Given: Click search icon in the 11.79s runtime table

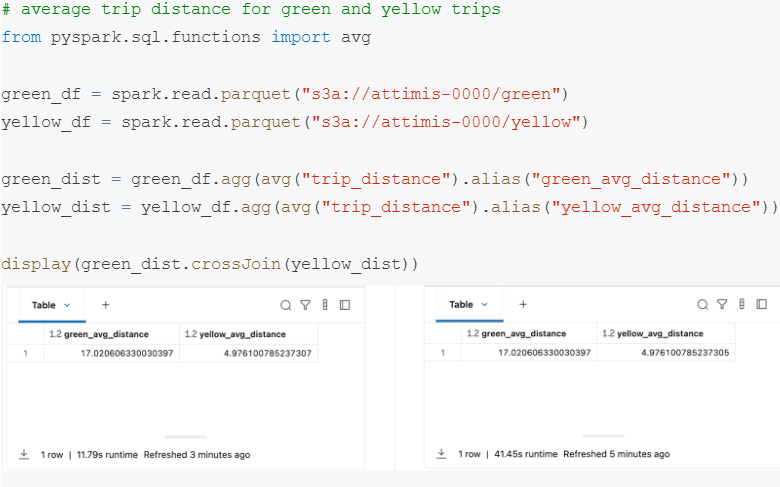Looking at the screenshot, I should pyautogui.click(x=286, y=305).
